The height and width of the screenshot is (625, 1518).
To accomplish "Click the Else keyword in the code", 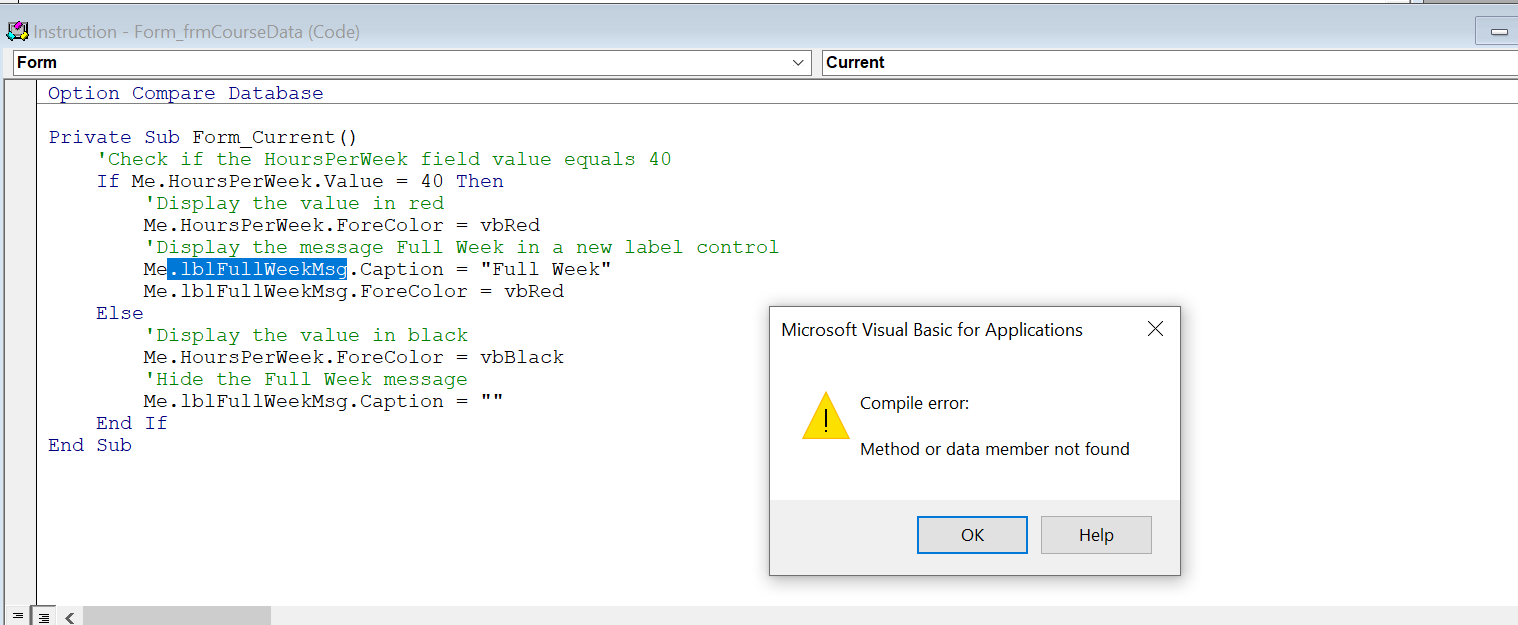I will pyautogui.click(x=118, y=312).
